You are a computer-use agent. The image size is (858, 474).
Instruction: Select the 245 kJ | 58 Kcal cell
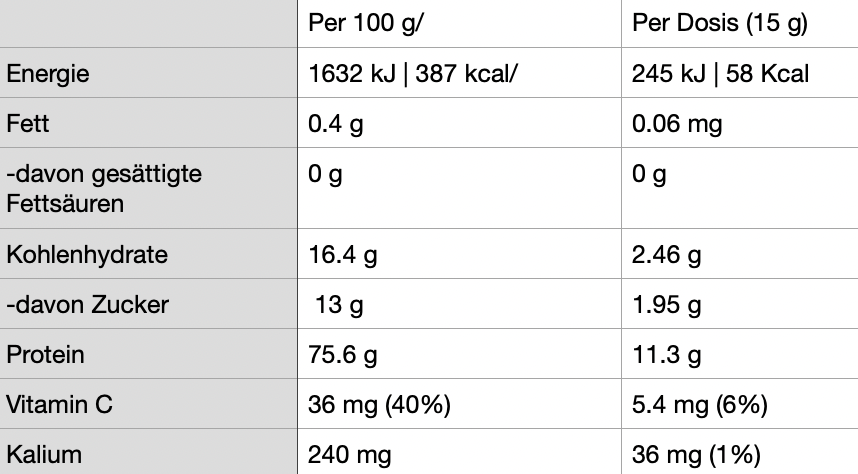click(740, 73)
